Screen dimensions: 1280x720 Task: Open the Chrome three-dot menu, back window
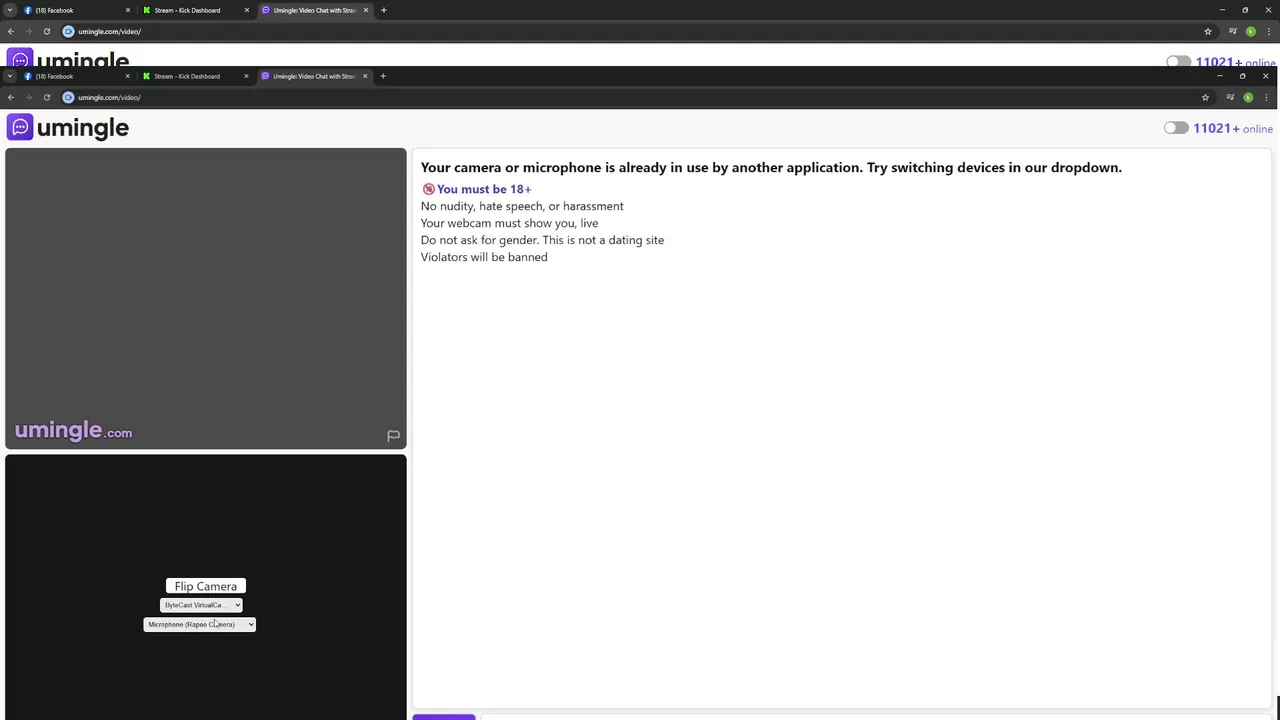(x=1268, y=31)
